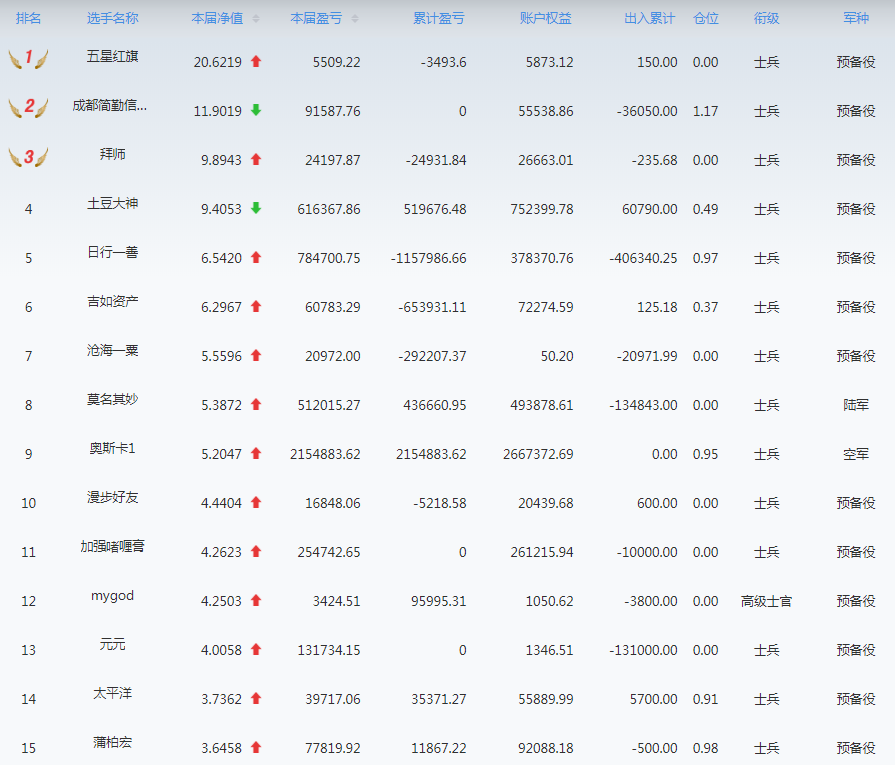This screenshot has width=895, height=765.
Task: Click the 累计盈亏 column header
Action: [x=438, y=18]
